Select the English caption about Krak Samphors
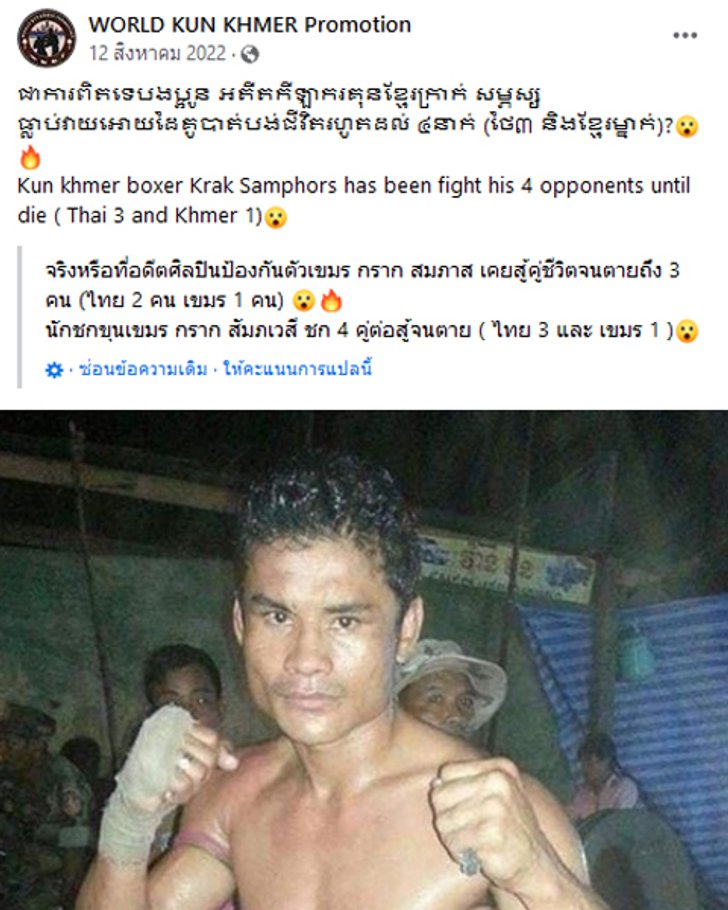The width and height of the screenshot is (728, 910). (354, 200)
